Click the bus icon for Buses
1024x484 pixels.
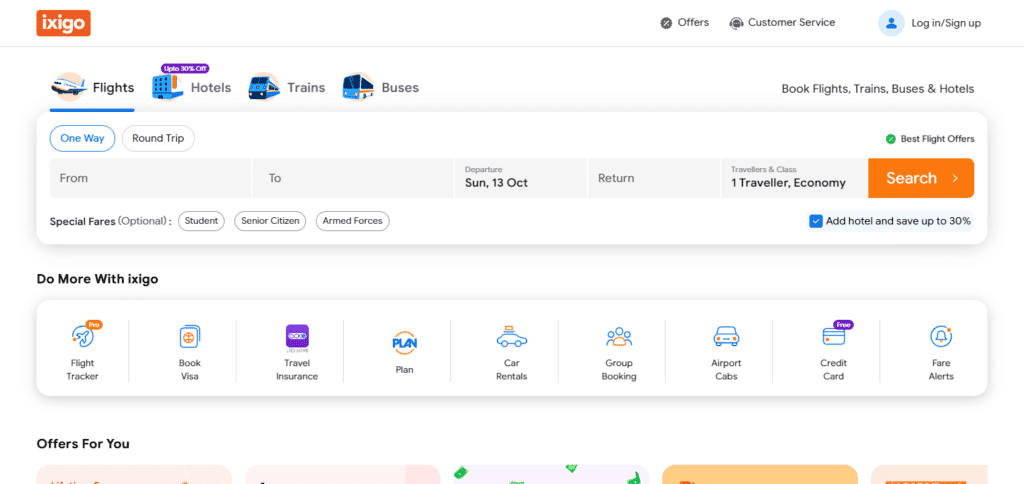tap(359, 87)
